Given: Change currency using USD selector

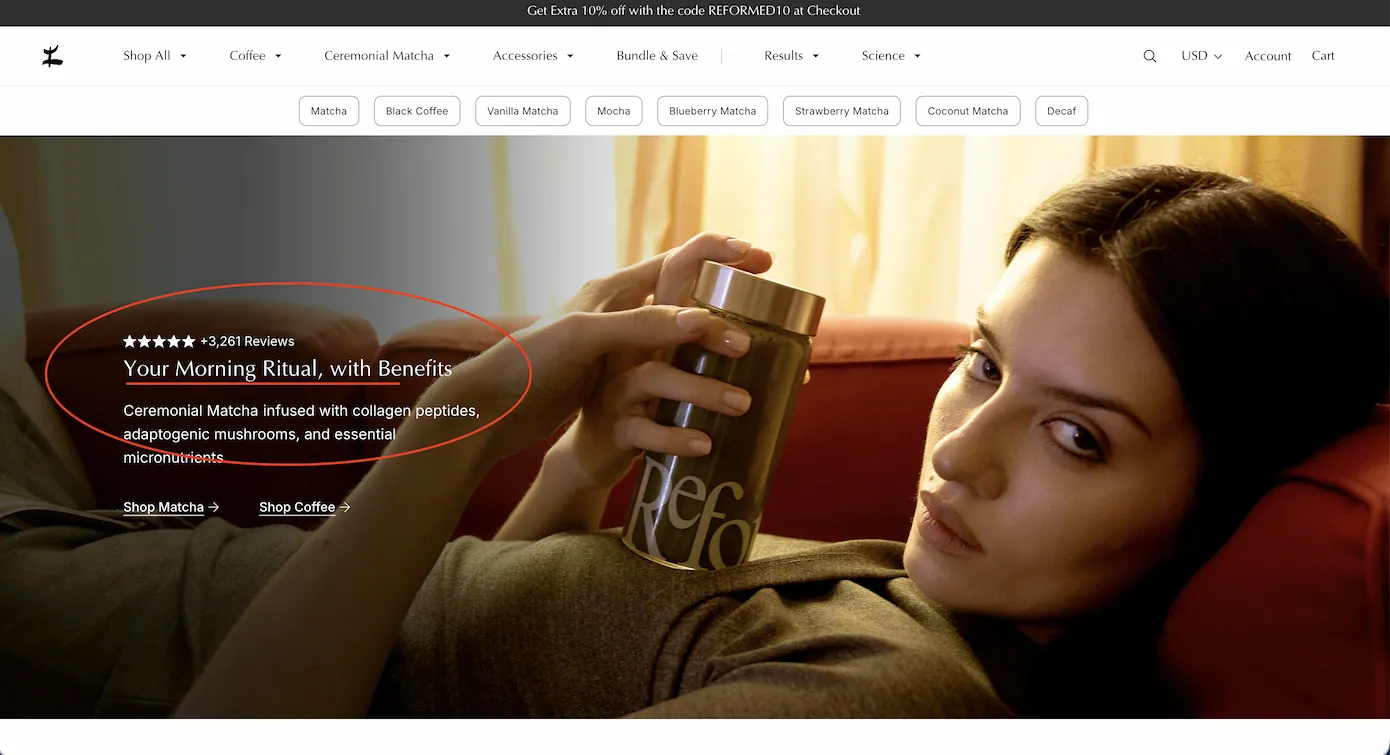Looking at the screenshot, I should tap(1201, 56).
